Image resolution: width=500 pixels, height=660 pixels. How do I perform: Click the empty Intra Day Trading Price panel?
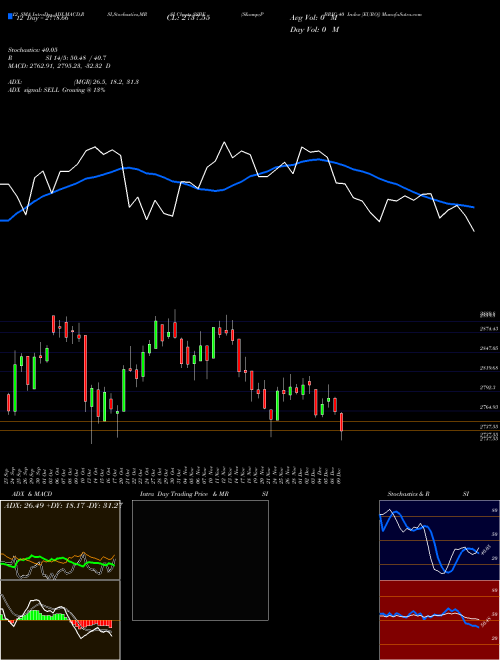(x=200, y=560)
